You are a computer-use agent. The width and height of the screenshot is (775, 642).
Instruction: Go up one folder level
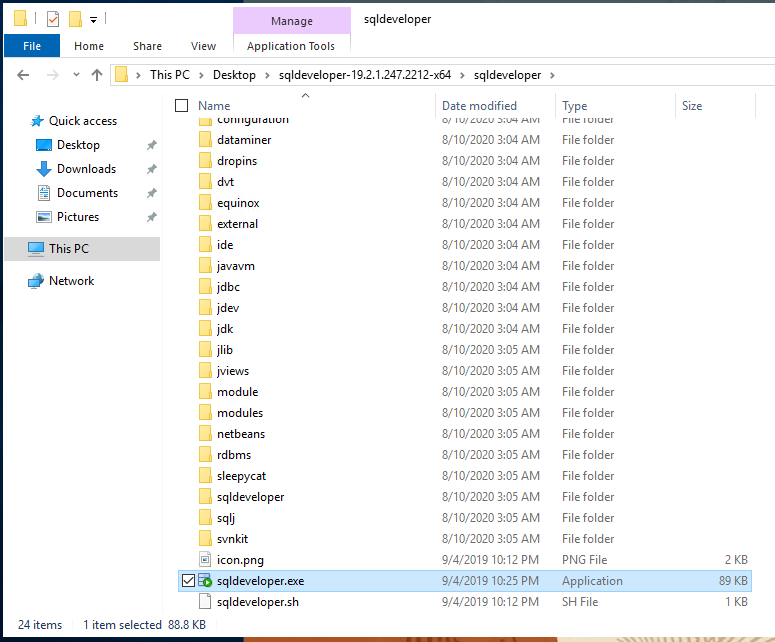(x=97, y=75)
